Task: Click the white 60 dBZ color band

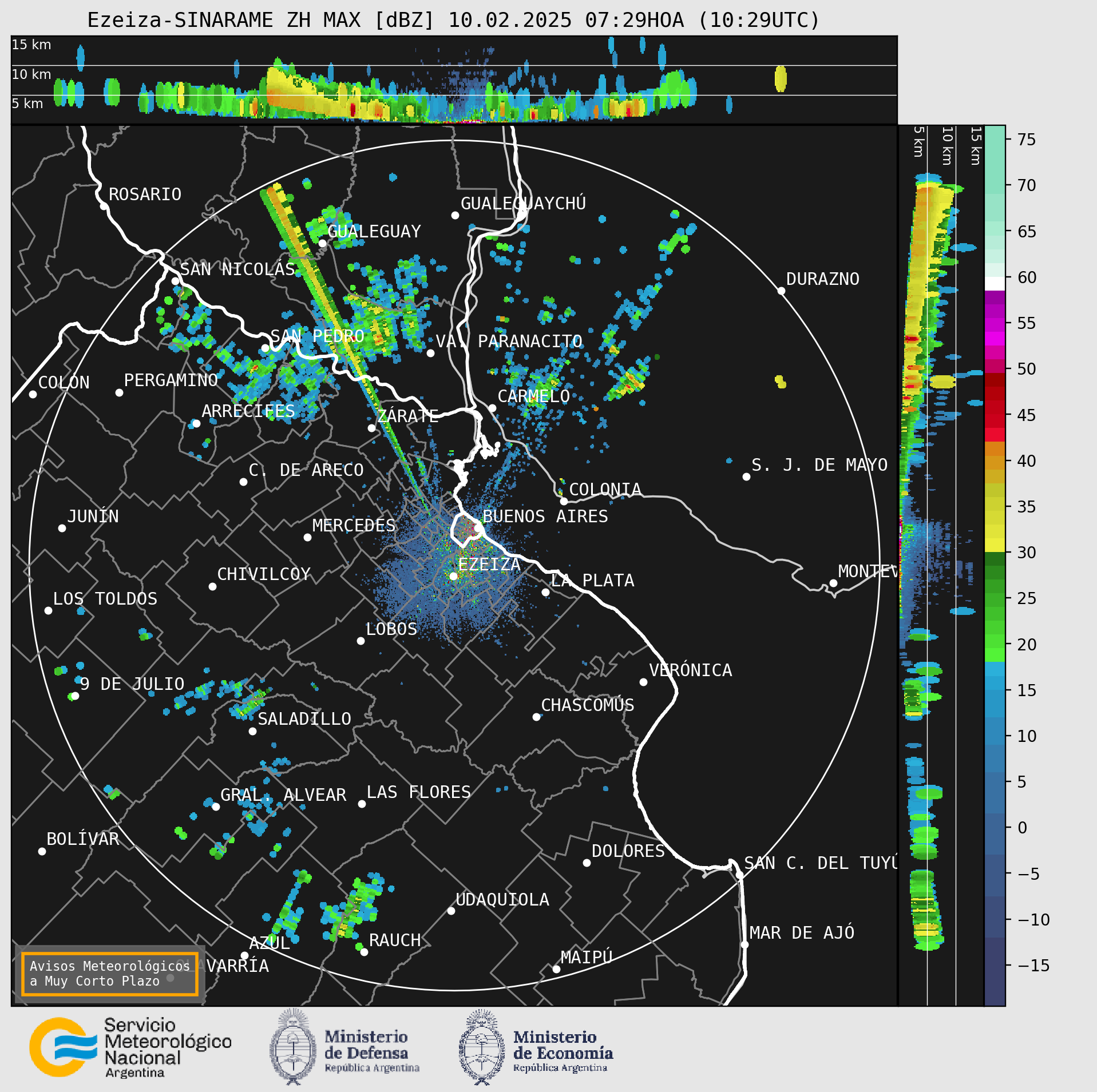Action: (995, 284)
